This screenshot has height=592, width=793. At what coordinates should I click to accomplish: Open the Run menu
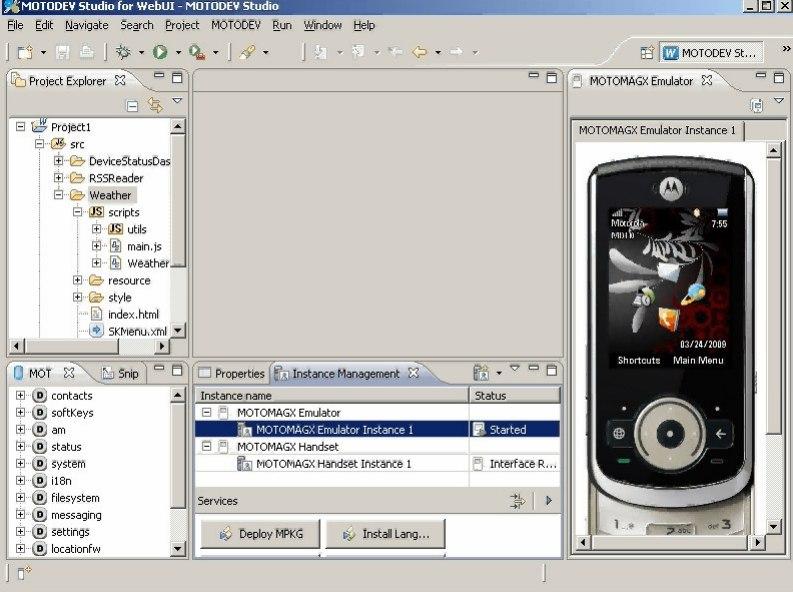282,25
